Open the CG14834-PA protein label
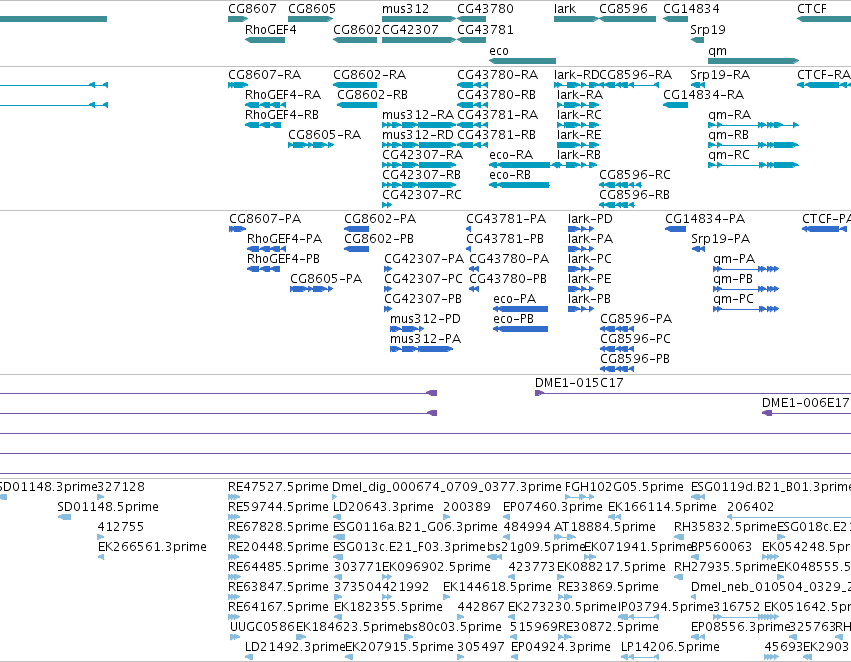The image size is (851, 662). [705, 219]
